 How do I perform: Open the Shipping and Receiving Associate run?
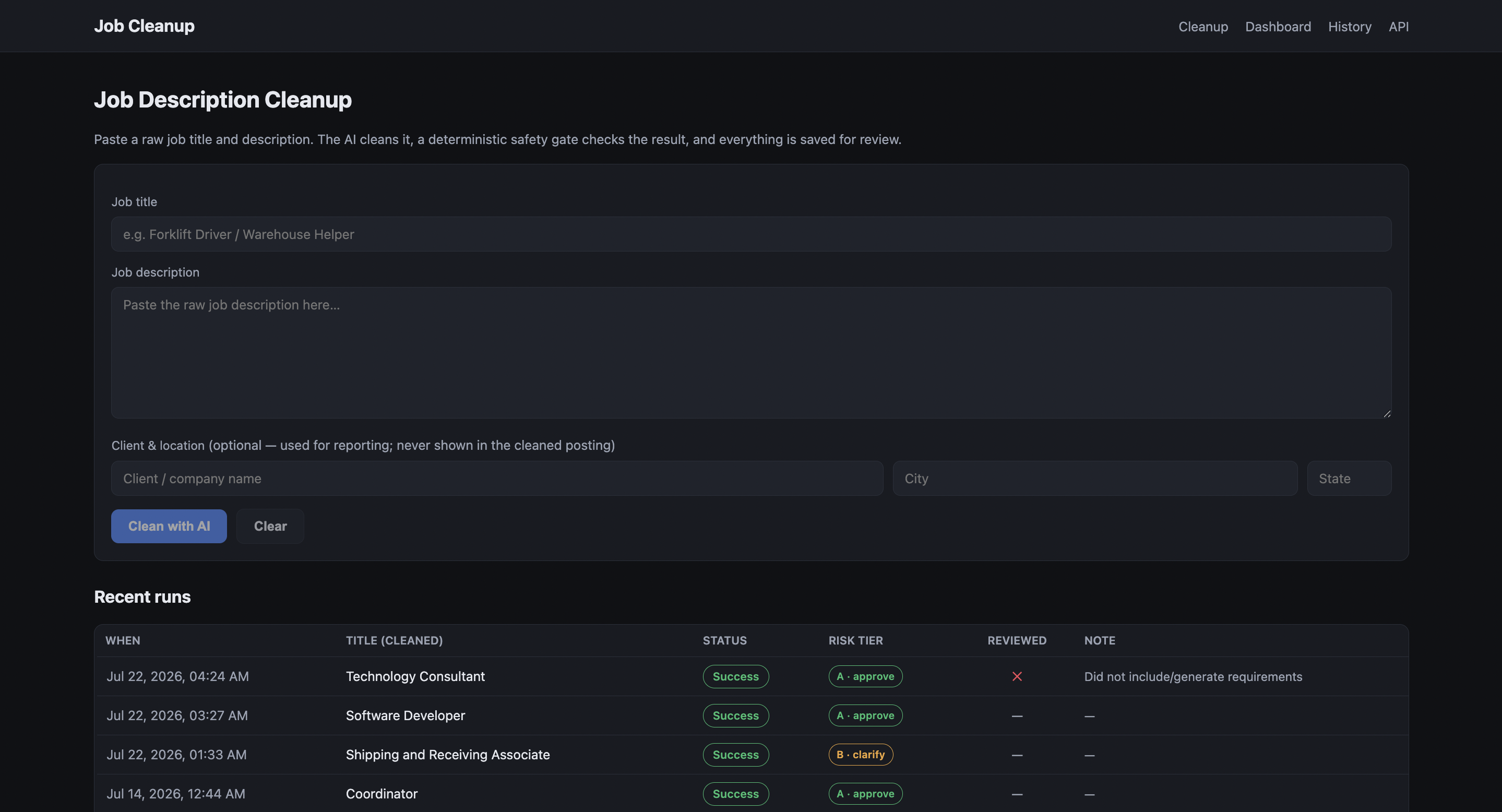click(751, 755)
